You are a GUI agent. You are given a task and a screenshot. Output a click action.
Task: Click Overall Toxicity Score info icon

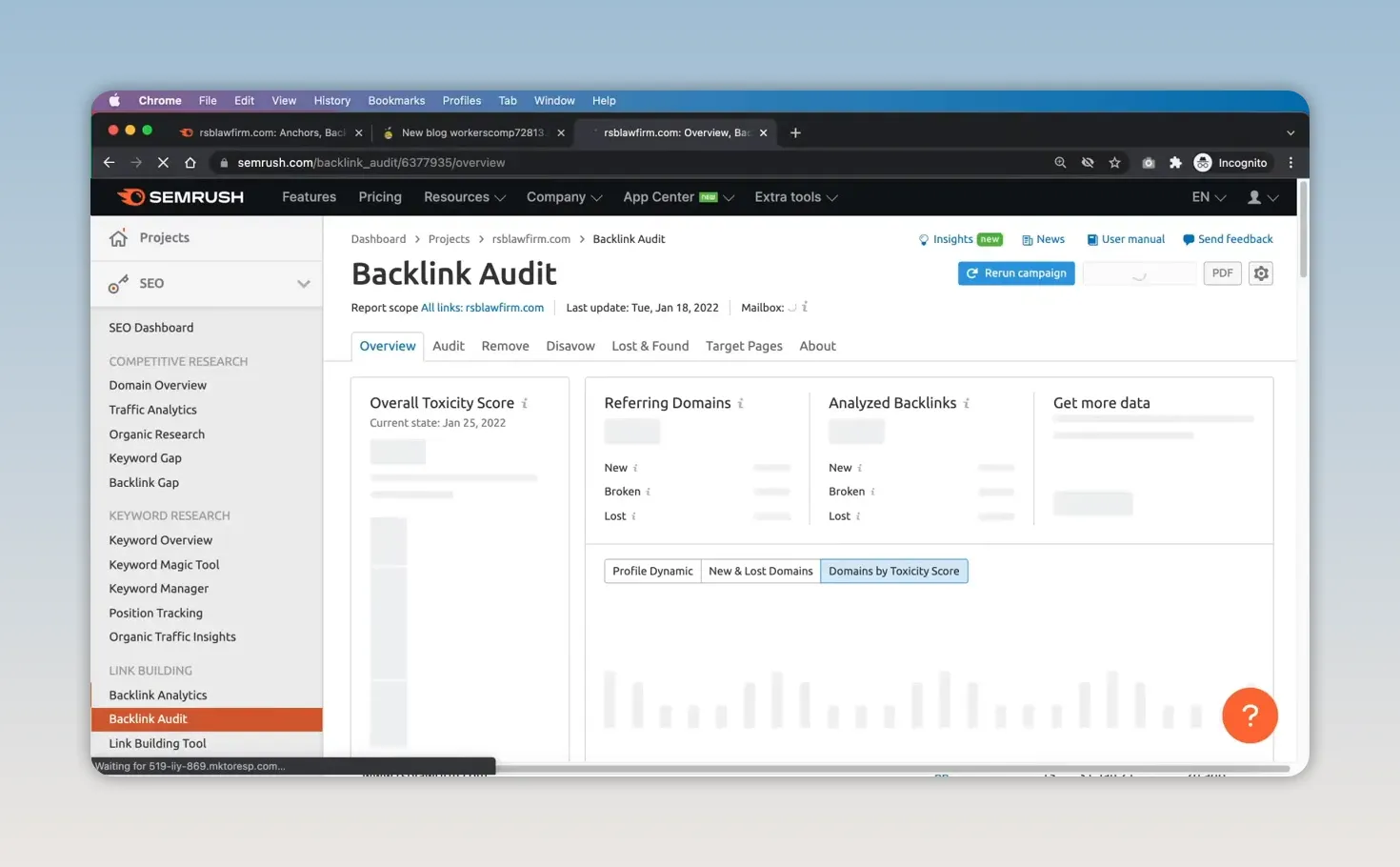click(525, 404)
